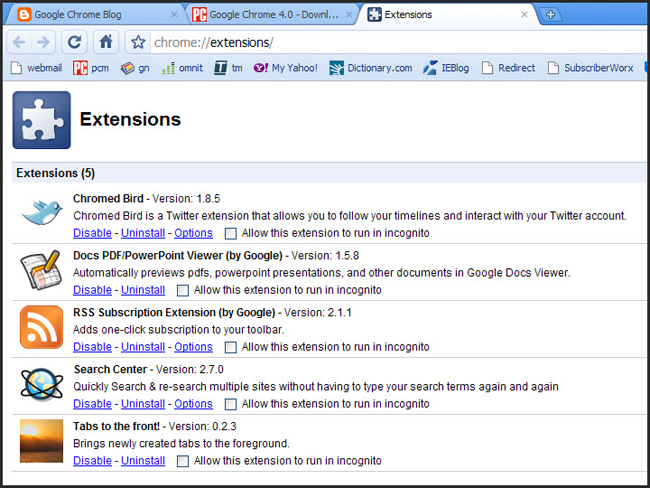Uninstall the Chromed Bird extension
This screenshot has width=650, height=488.
pos(143,233)
